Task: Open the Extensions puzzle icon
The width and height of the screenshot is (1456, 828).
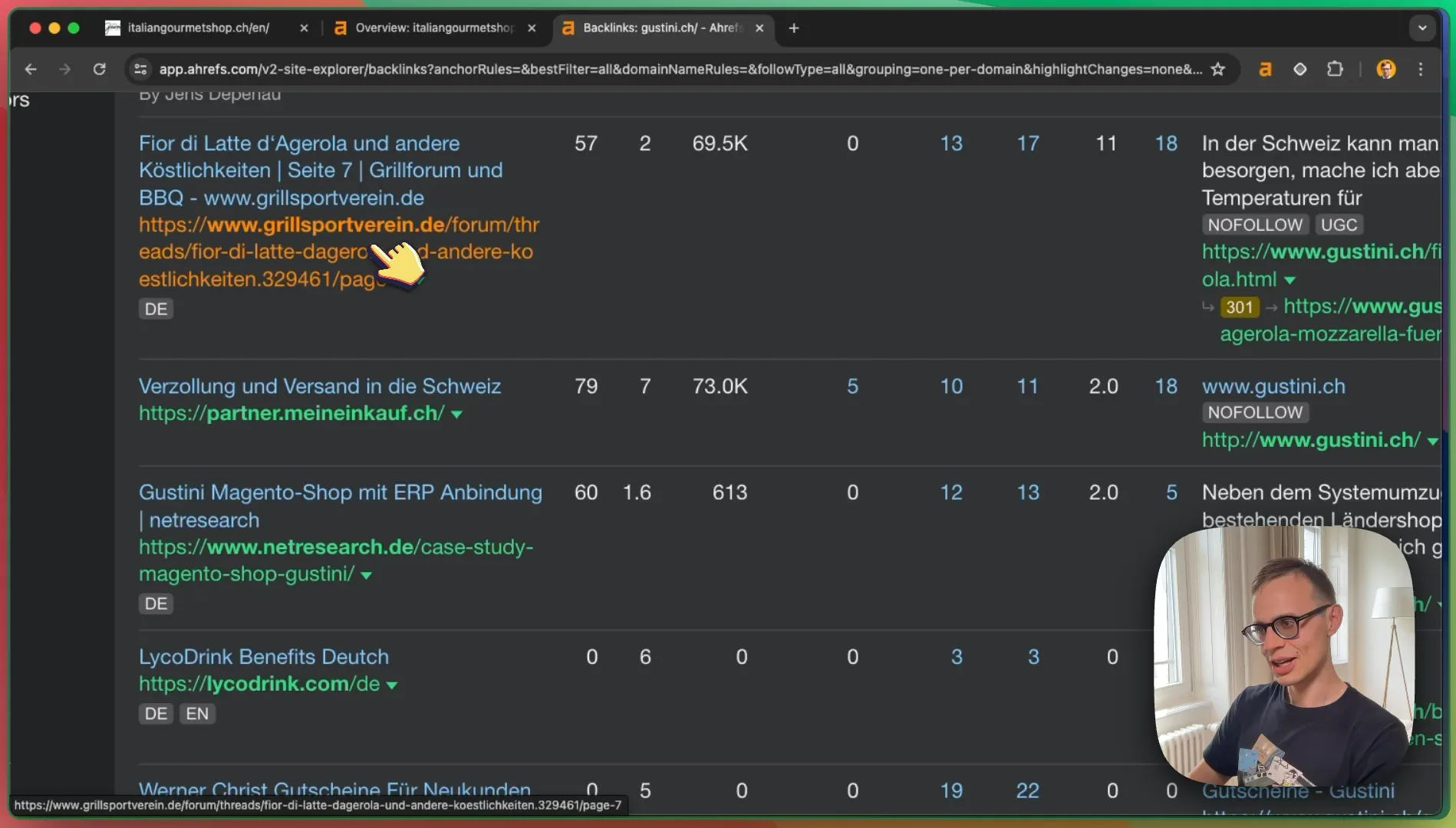Action: [1335, 69]
